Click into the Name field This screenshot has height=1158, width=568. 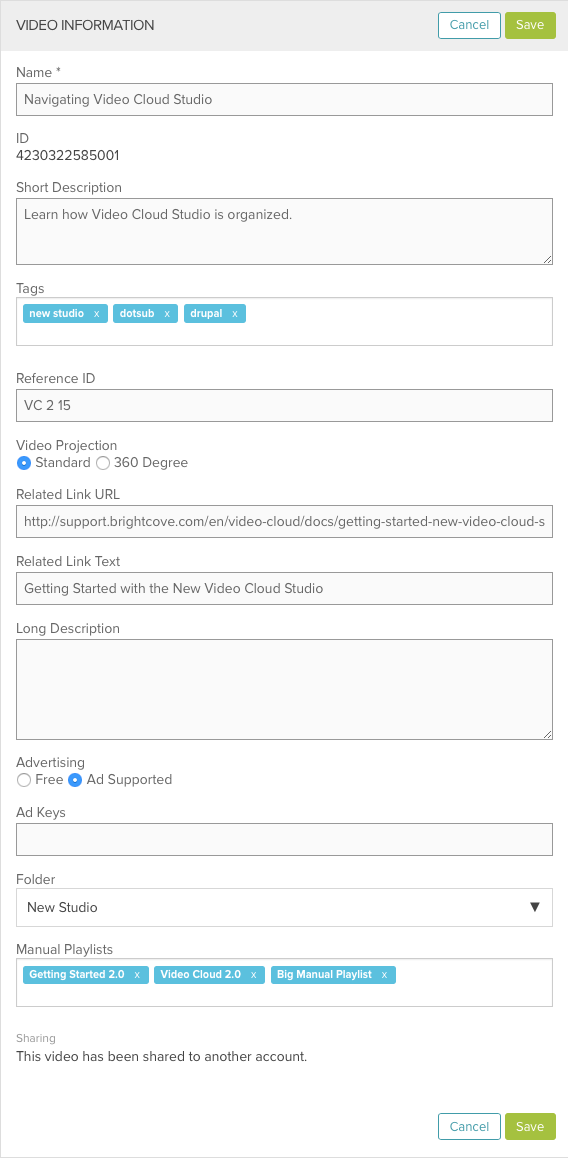(x=284, y=100)
